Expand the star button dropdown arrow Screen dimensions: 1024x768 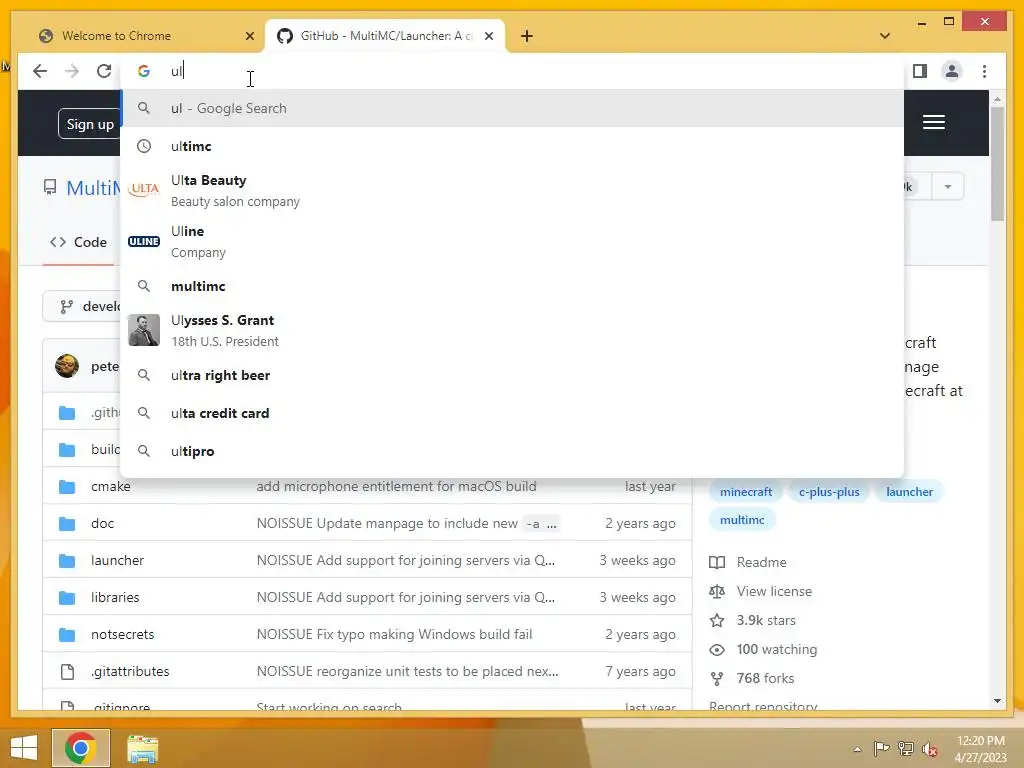click(x=948, y=187)
